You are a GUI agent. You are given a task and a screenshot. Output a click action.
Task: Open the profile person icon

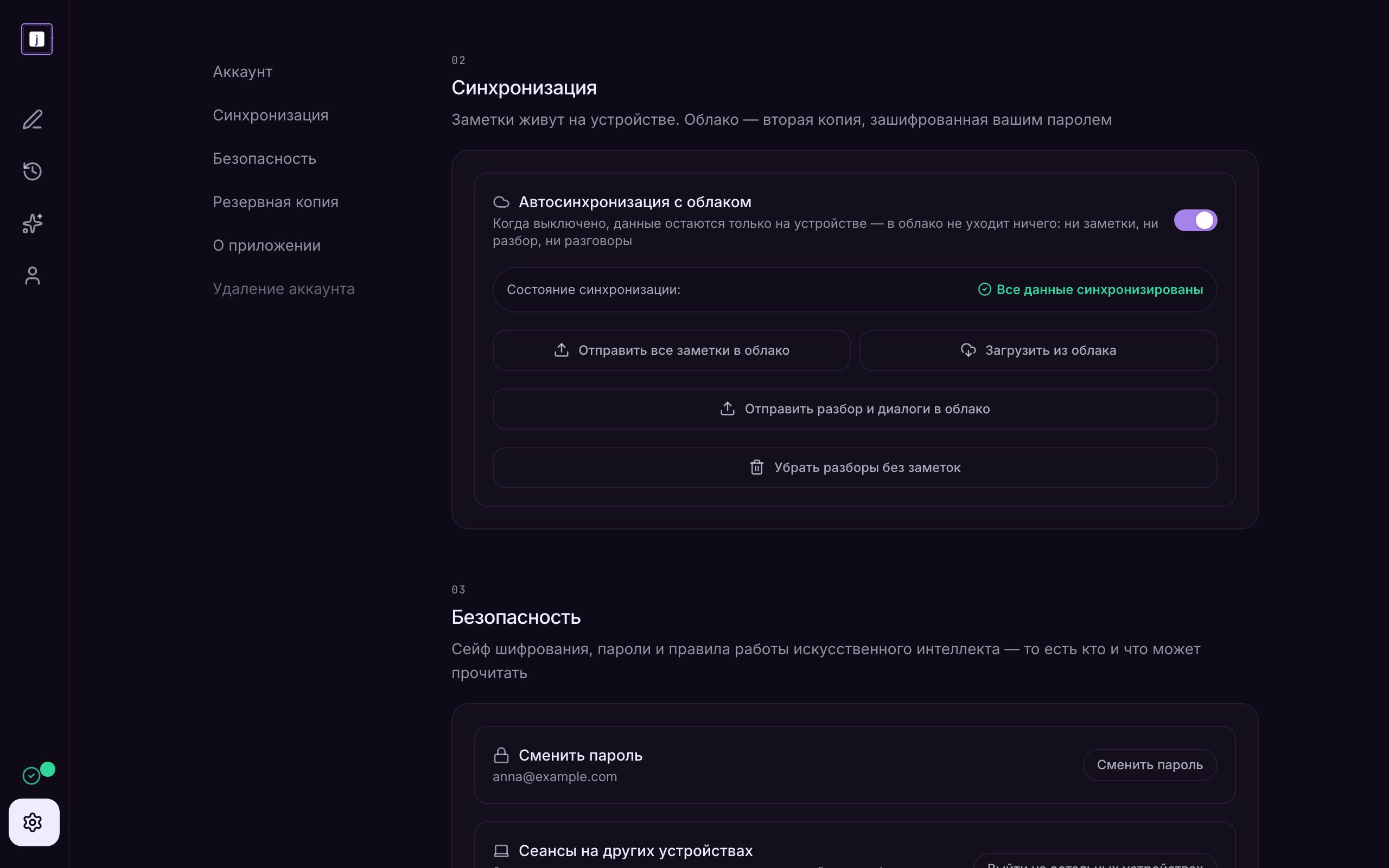pos(33,276)
